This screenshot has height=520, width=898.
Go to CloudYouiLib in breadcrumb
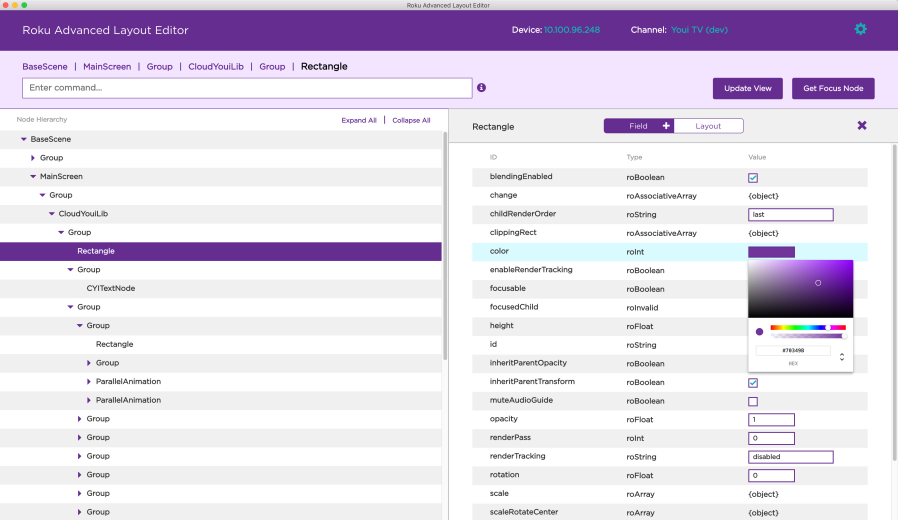pyautogui.click(x=216, y=66)
